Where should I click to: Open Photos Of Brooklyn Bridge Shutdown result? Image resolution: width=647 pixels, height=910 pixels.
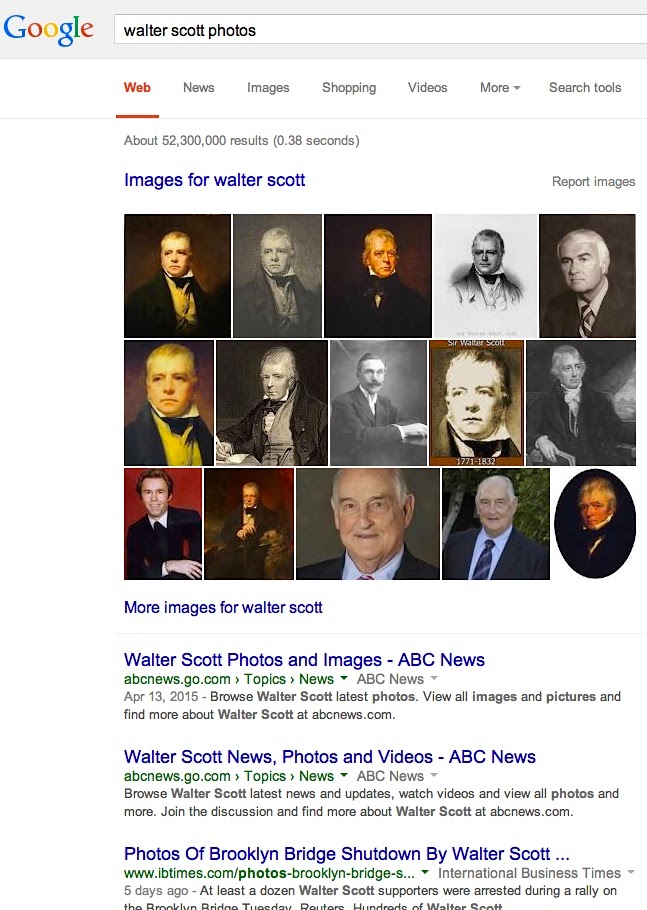click(x=346, y=854)
